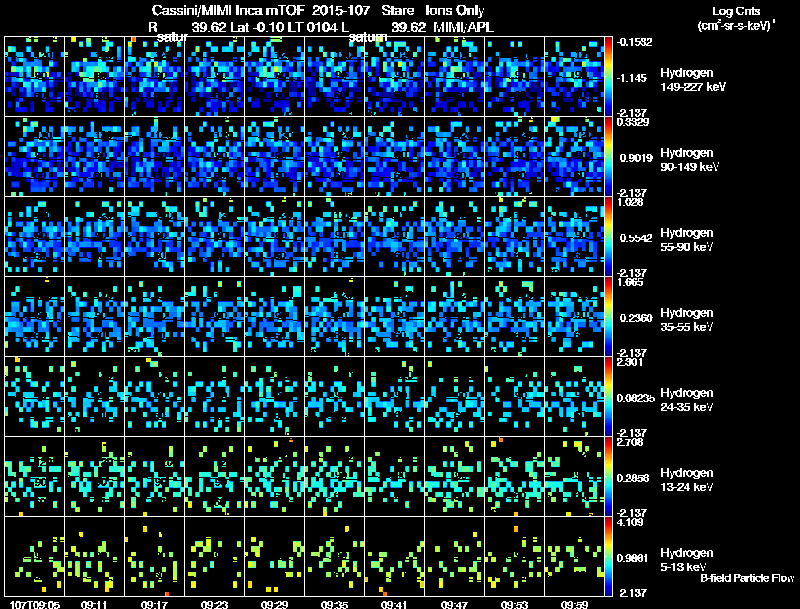This screenshot has height=609, width=800.
Task: Open the 35-55 keV panel at 09:47
Action: coord(455,317)
